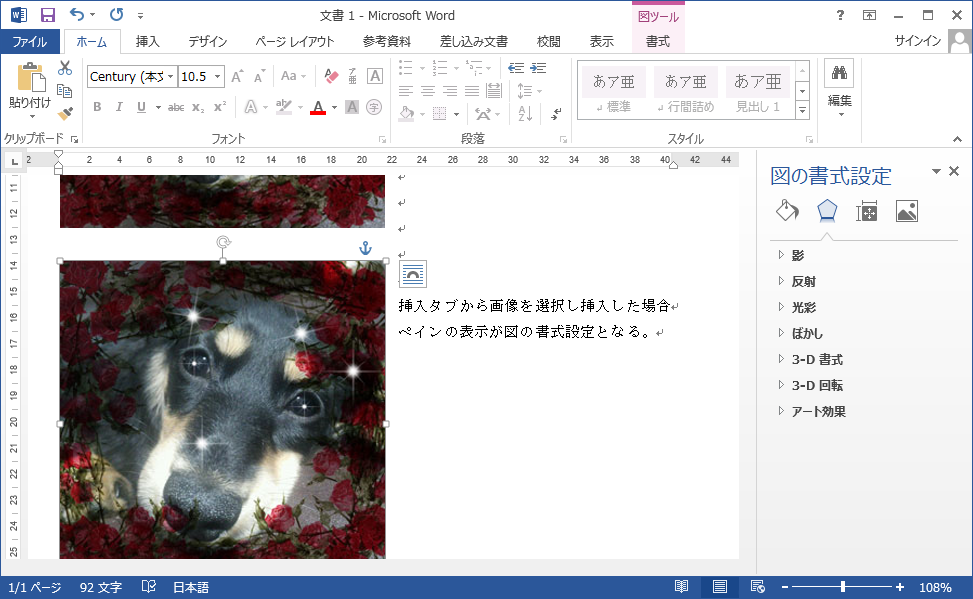Screen dimensions: 973x599
Task: Apply the 書式のコピー/貼り付け brush icon
Action: click(x=63, y=113)
